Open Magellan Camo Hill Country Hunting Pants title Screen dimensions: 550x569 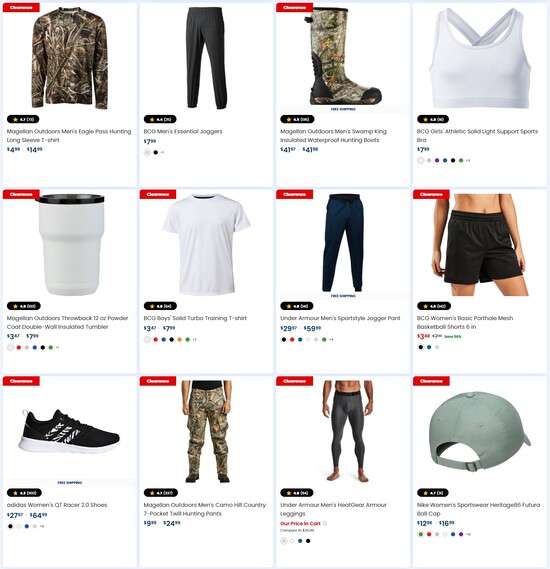point(204,509)
